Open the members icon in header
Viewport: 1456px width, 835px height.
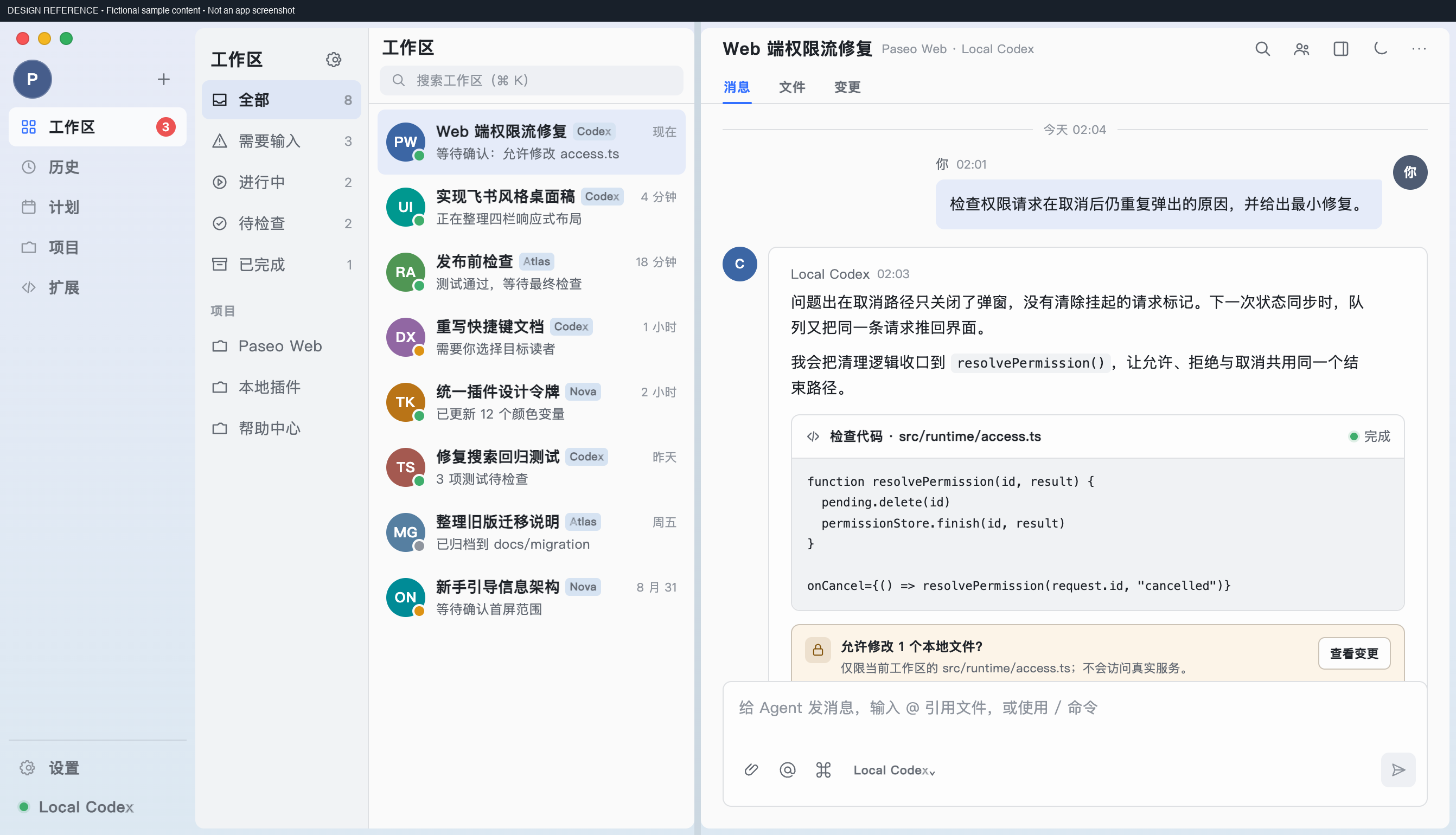tap(1301, 49)
